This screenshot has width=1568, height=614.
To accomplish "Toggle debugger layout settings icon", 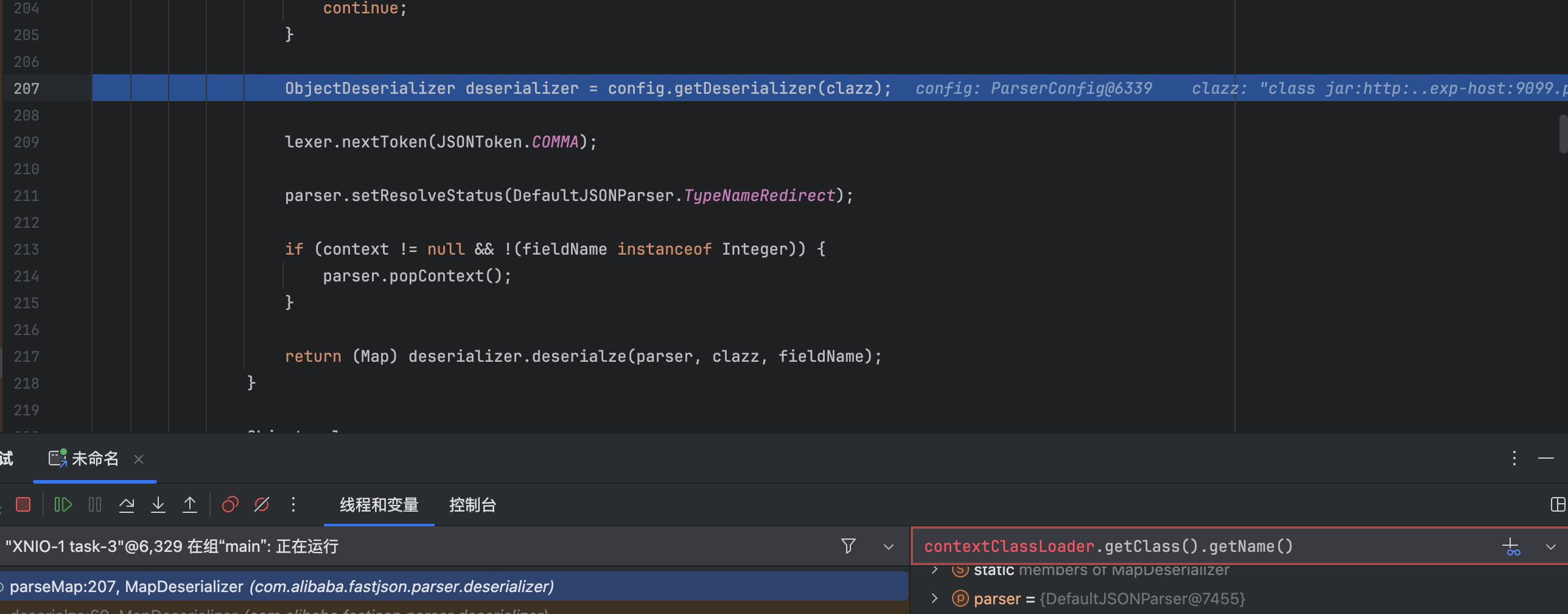I will coord(1558,504).
